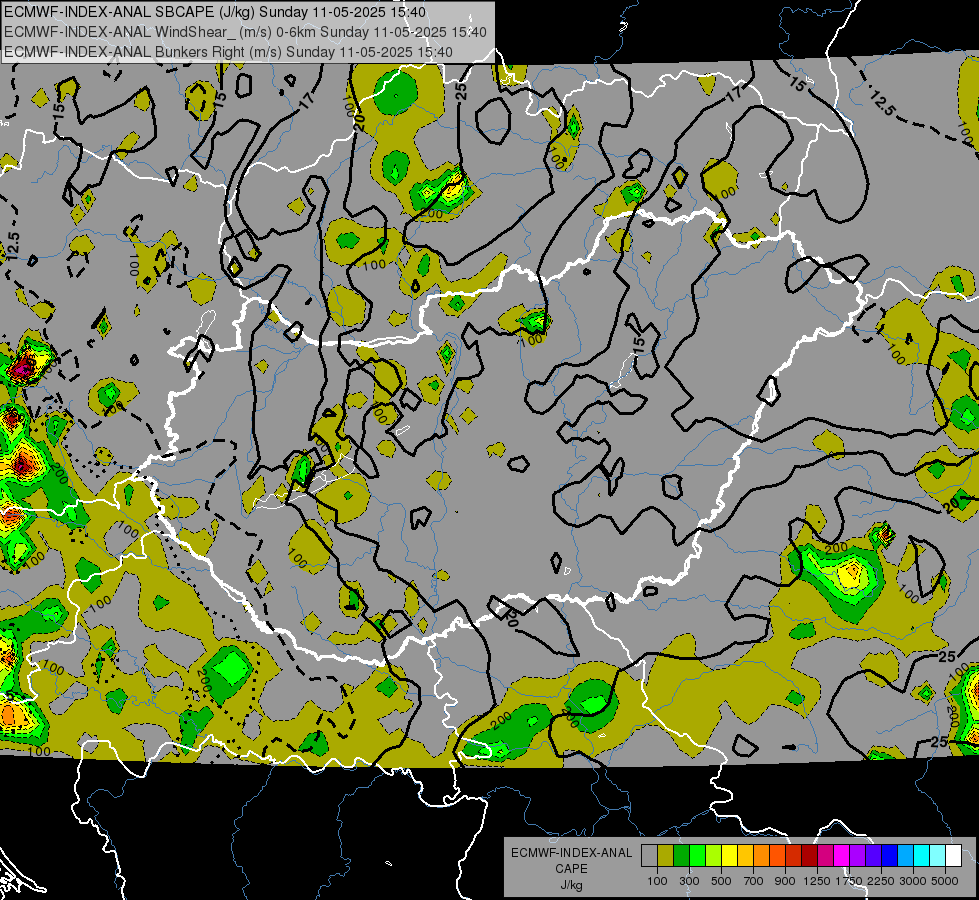
Task: Click the J/kg unit label in legend
Action: tap(572, 885)
